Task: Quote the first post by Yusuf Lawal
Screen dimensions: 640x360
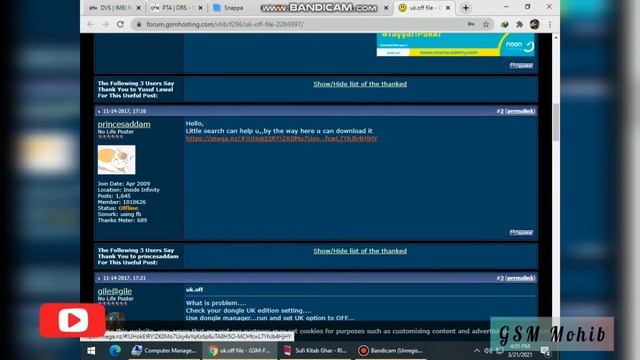Action: coord(521,65)
